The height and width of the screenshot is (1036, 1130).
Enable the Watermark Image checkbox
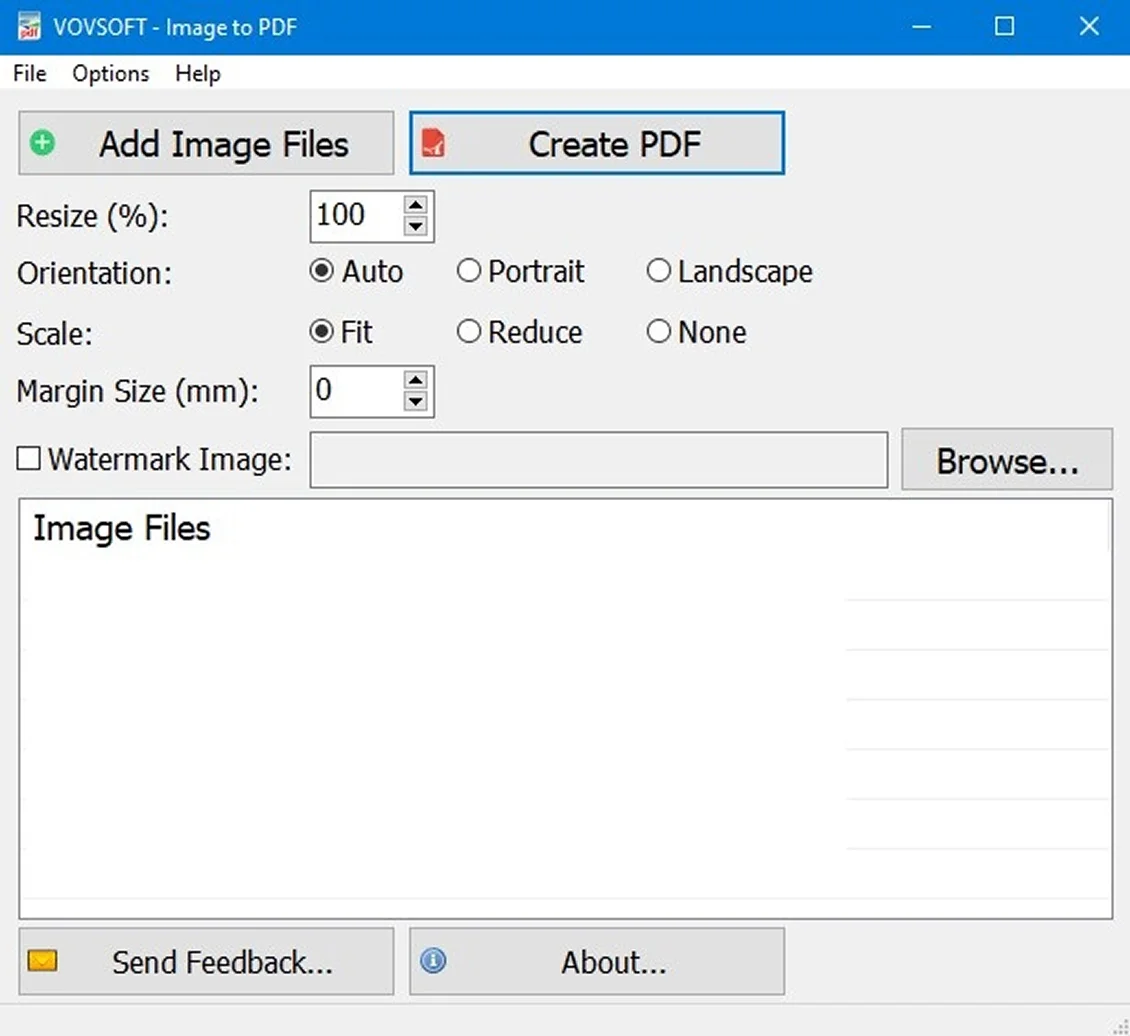point(28,458)
